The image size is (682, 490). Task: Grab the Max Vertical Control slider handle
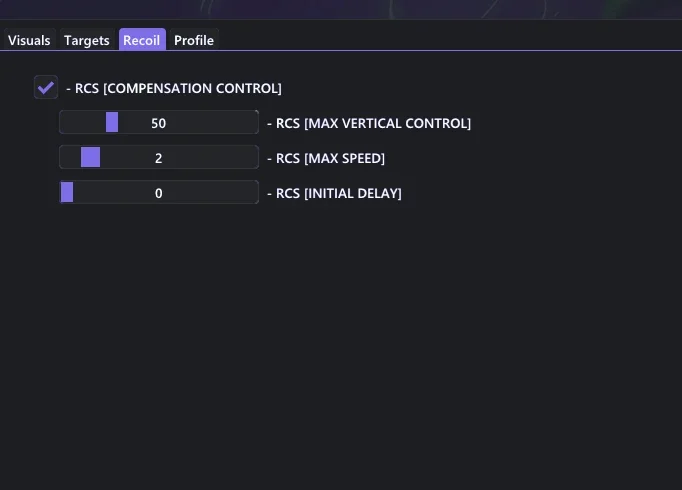pyautogui.click(x=112, y=122)
